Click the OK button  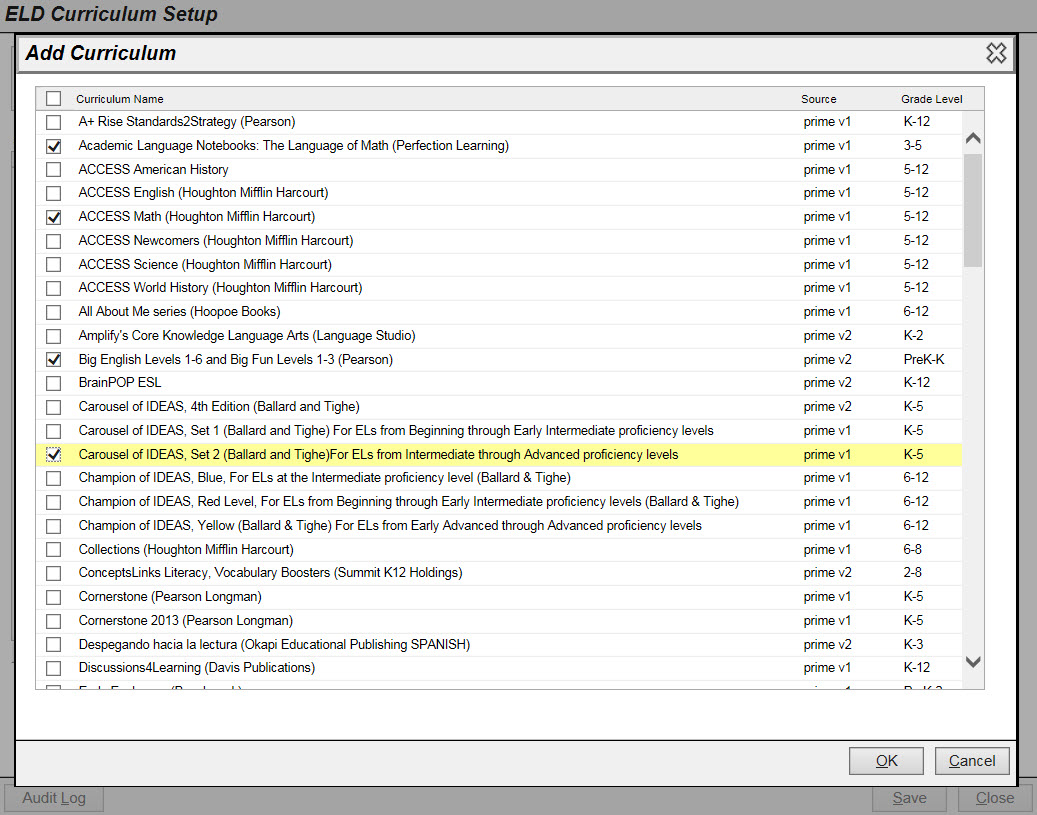(x=886, y=761)
